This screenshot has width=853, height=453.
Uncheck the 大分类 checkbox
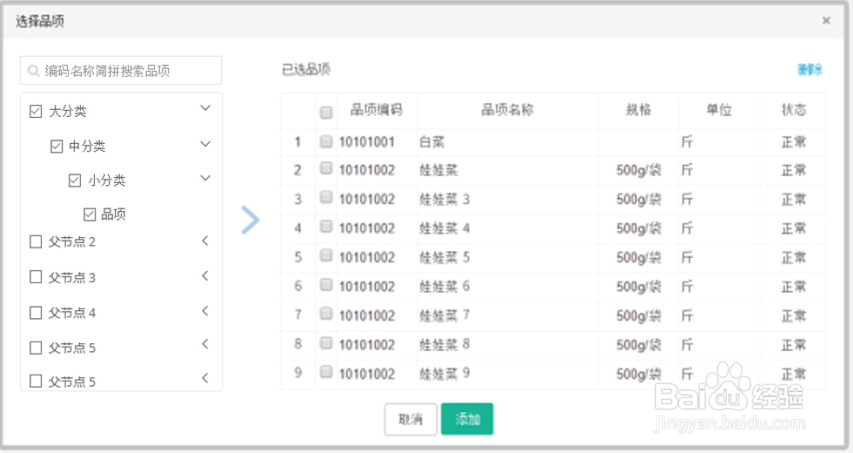click(36, 111)
